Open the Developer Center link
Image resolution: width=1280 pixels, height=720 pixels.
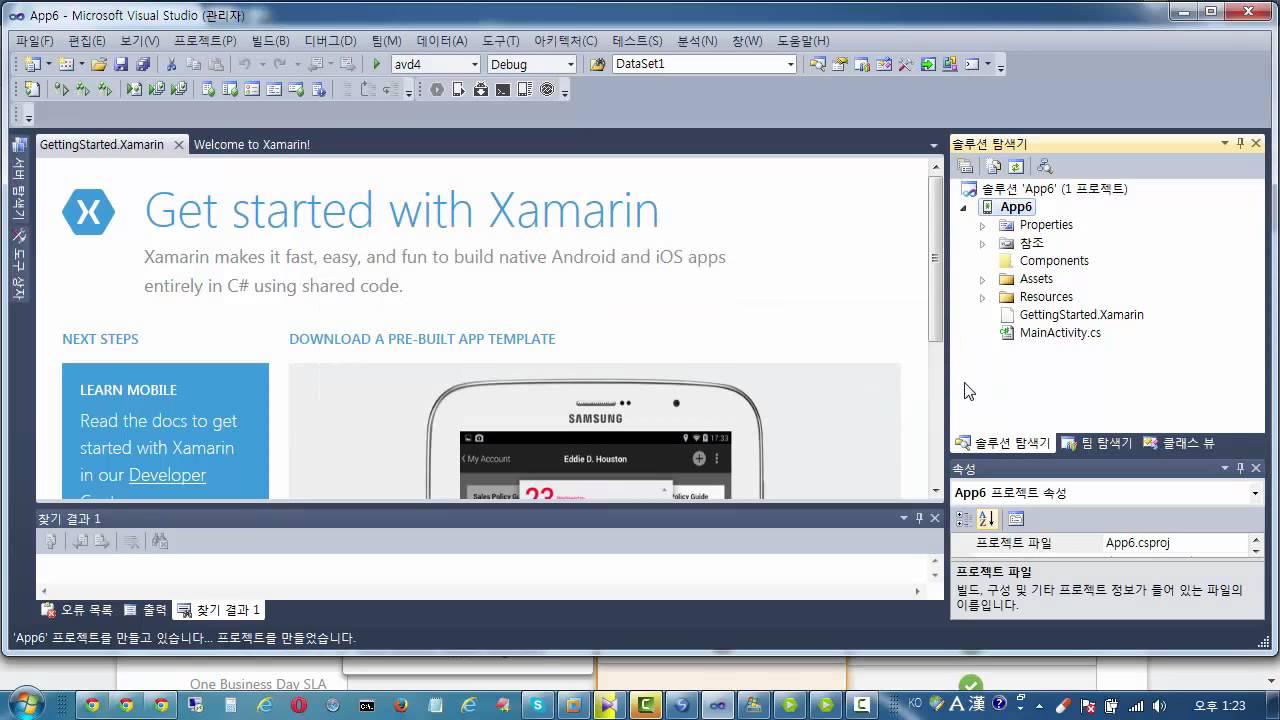[167, 475]
